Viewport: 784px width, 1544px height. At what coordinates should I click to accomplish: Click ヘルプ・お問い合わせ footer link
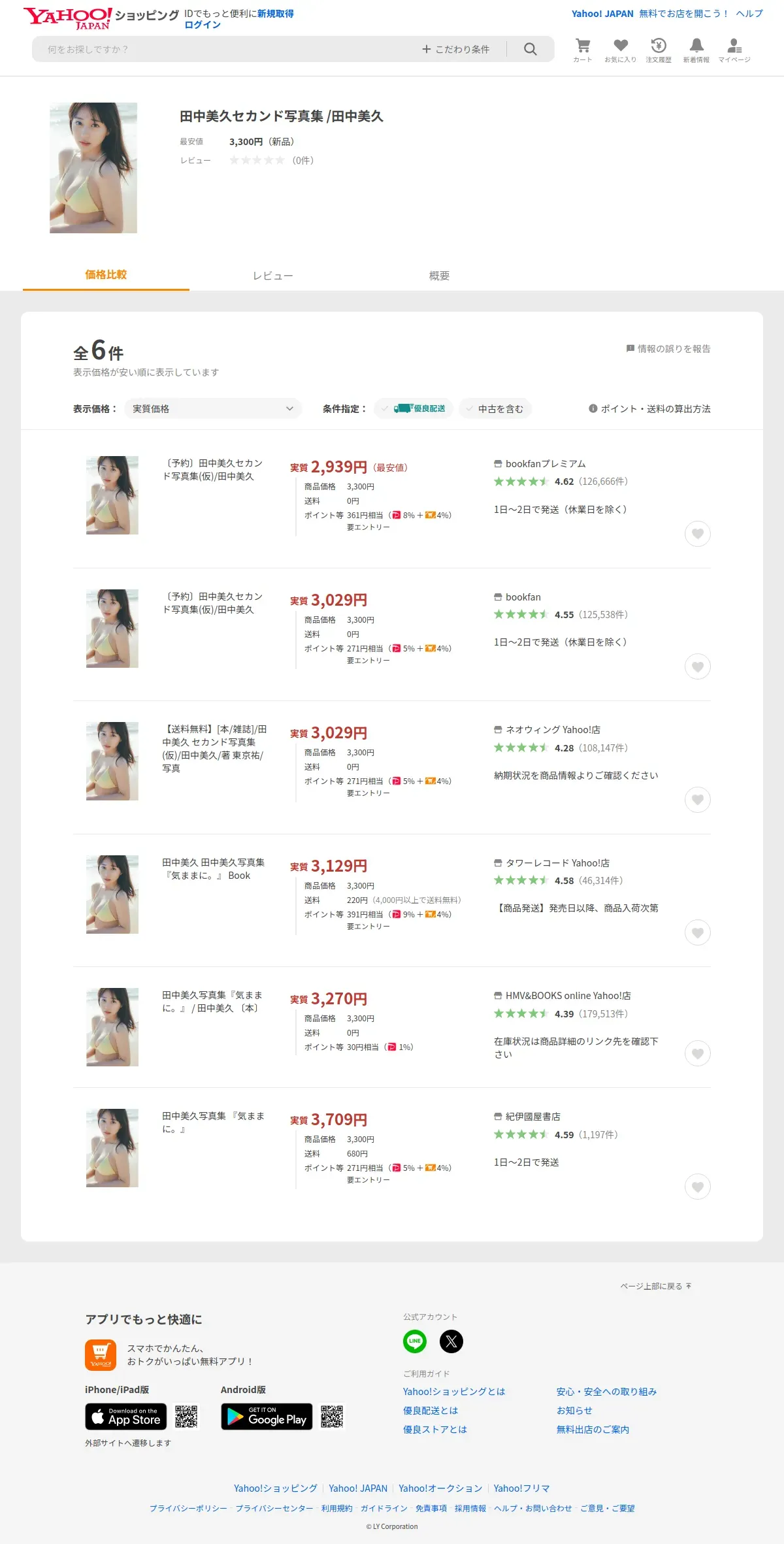click(532, 1509)
